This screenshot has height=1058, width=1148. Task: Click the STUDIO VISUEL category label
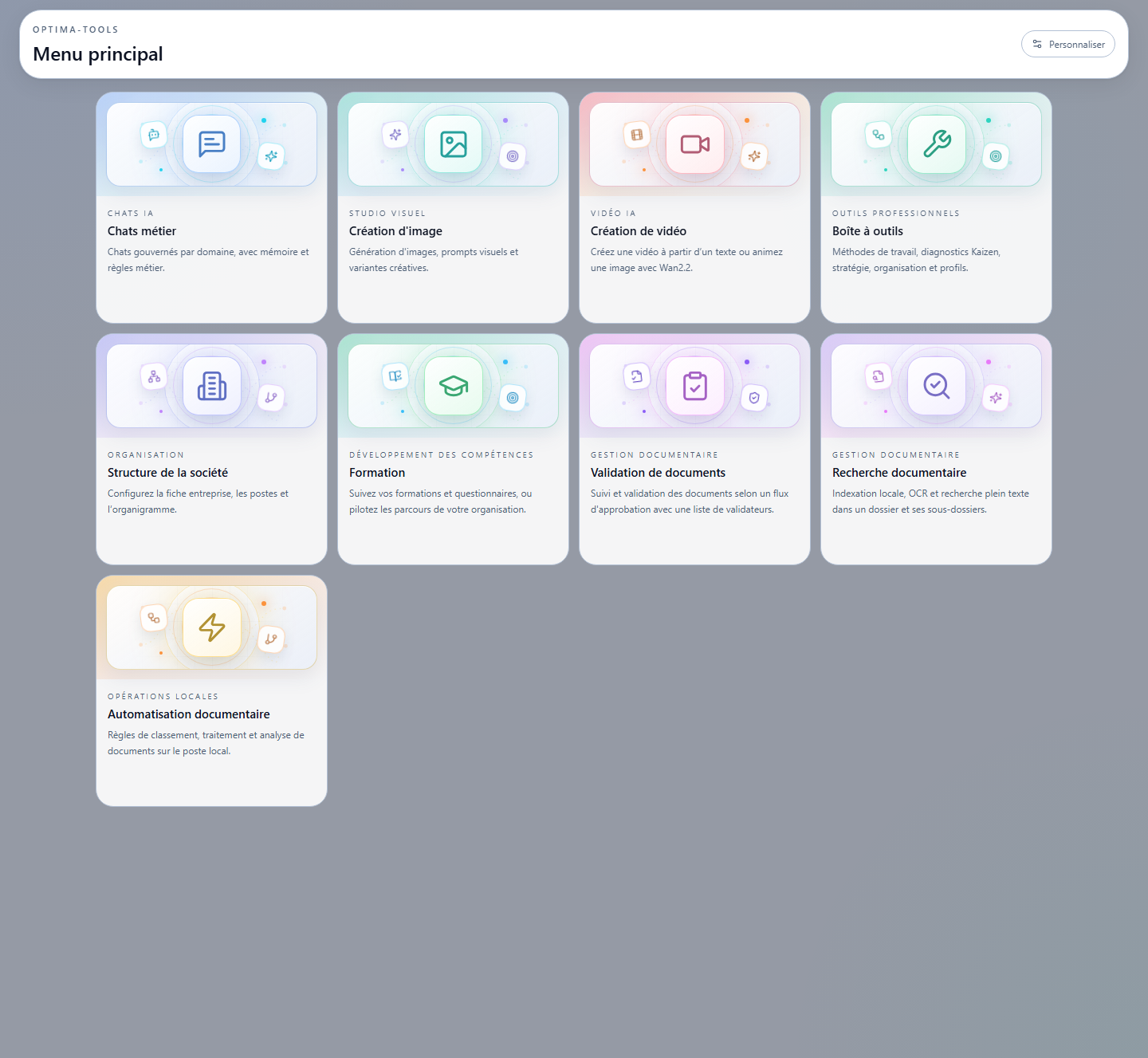click(x=387, y=214)
